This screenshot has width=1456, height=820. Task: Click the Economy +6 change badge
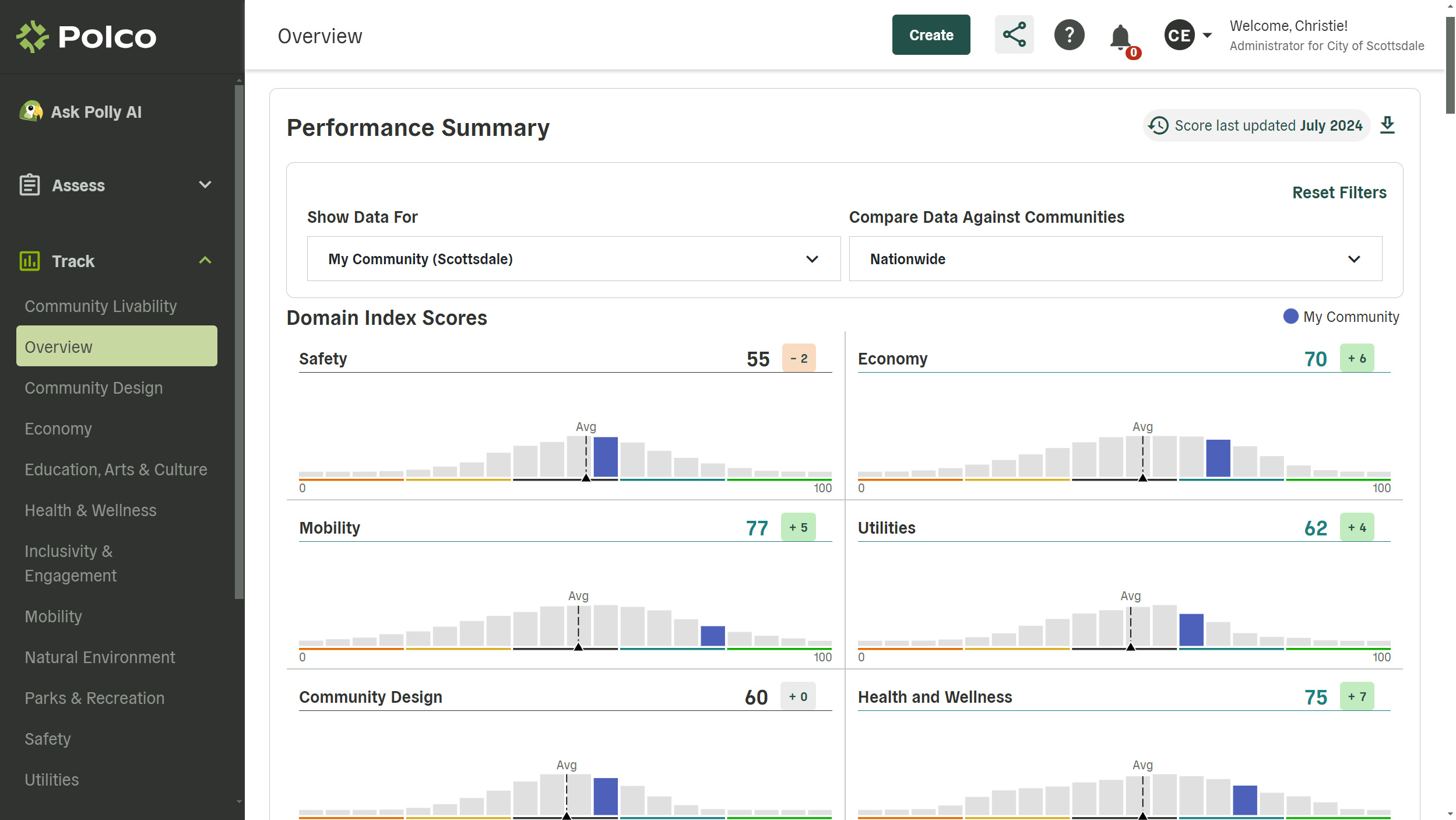1357,358
